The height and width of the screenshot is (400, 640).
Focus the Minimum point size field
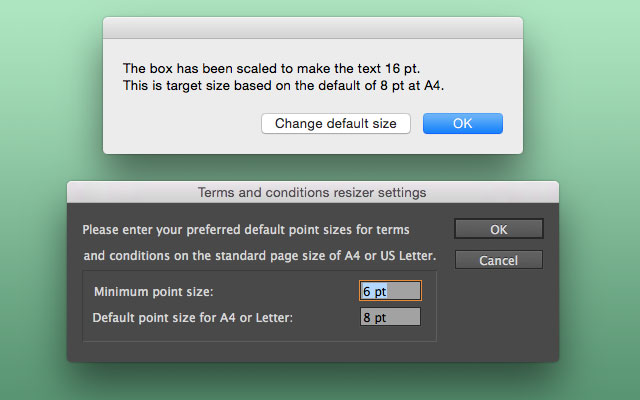pyautogui.click(x=390, y=291)
